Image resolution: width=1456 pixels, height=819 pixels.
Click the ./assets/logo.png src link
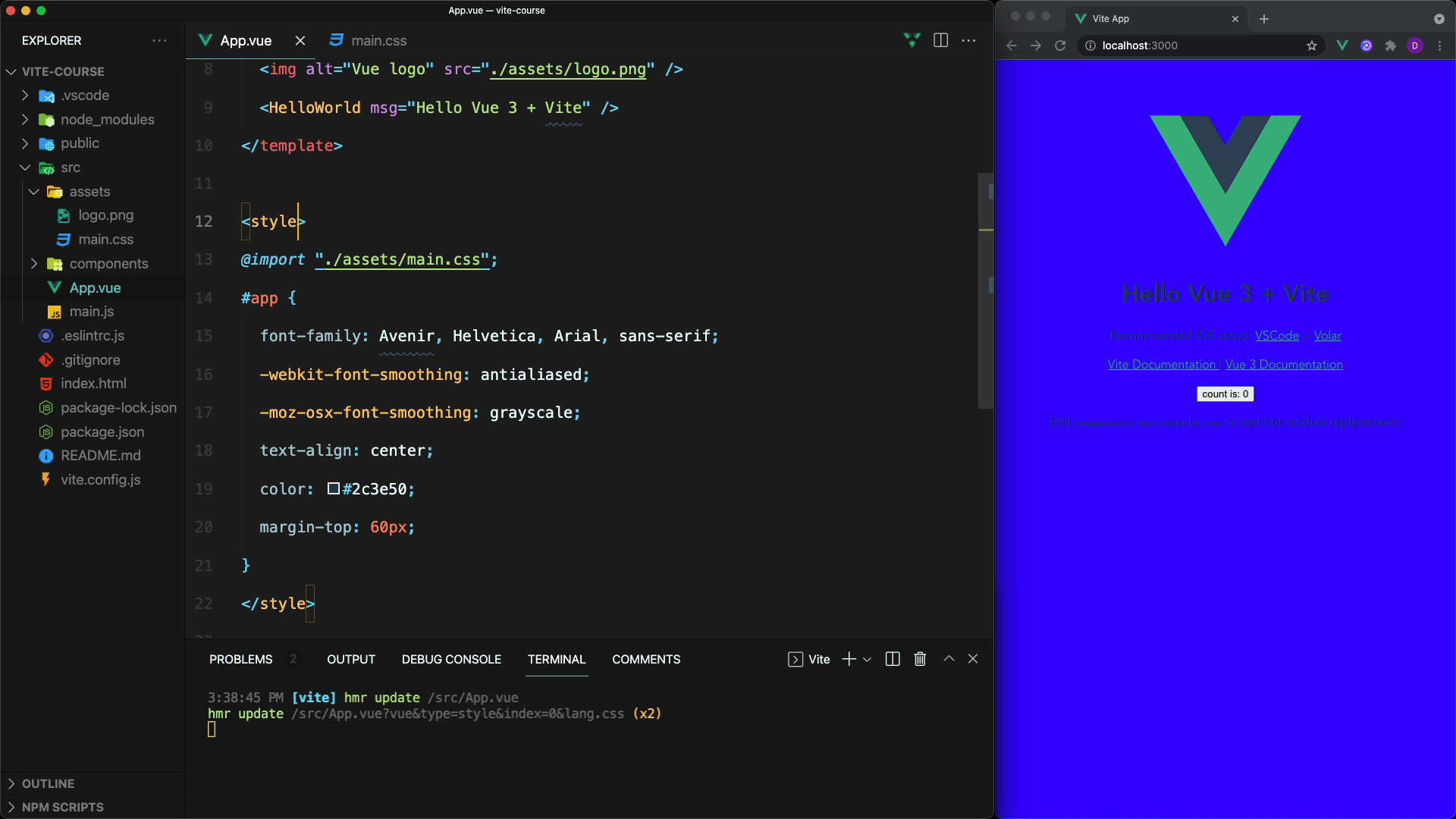pos(568,69)
